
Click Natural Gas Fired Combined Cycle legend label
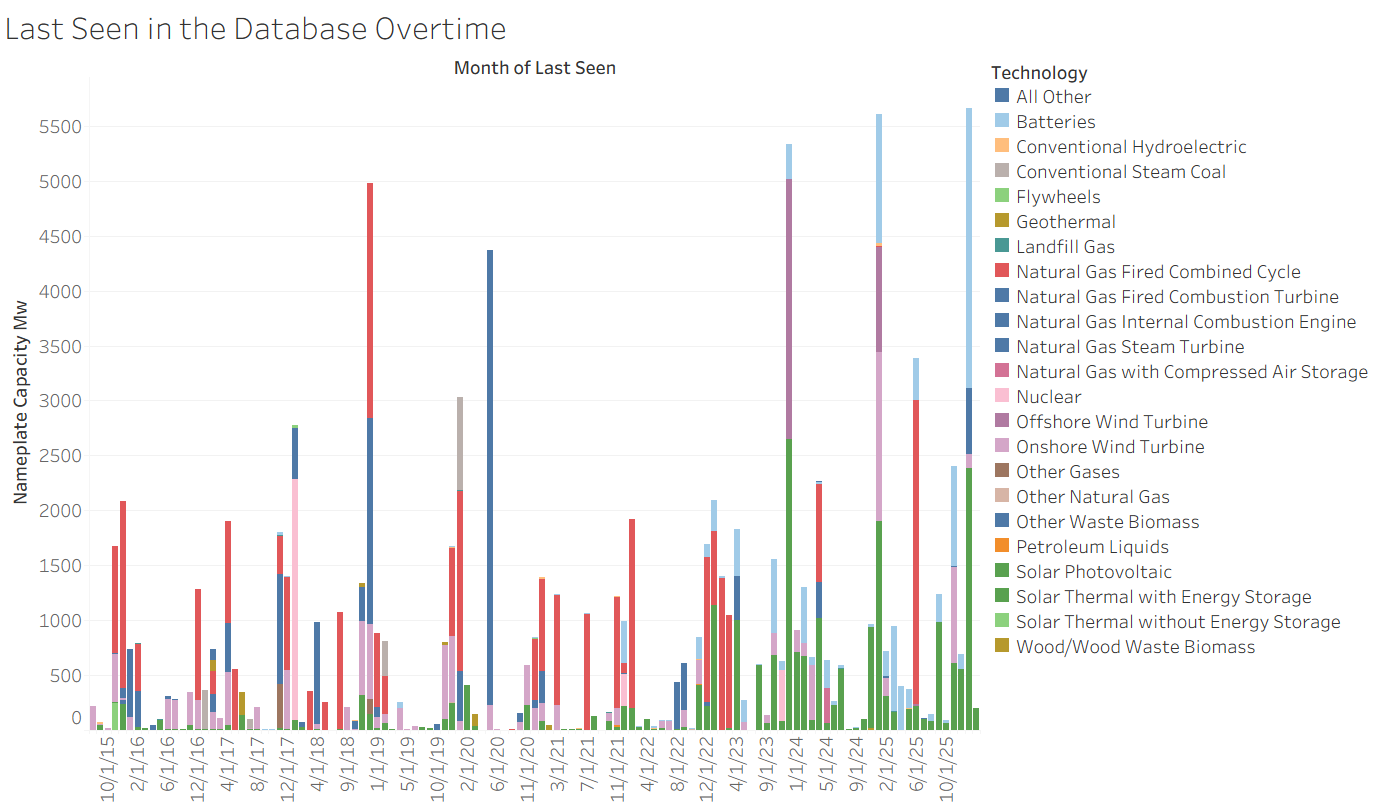click(1157, 272)
